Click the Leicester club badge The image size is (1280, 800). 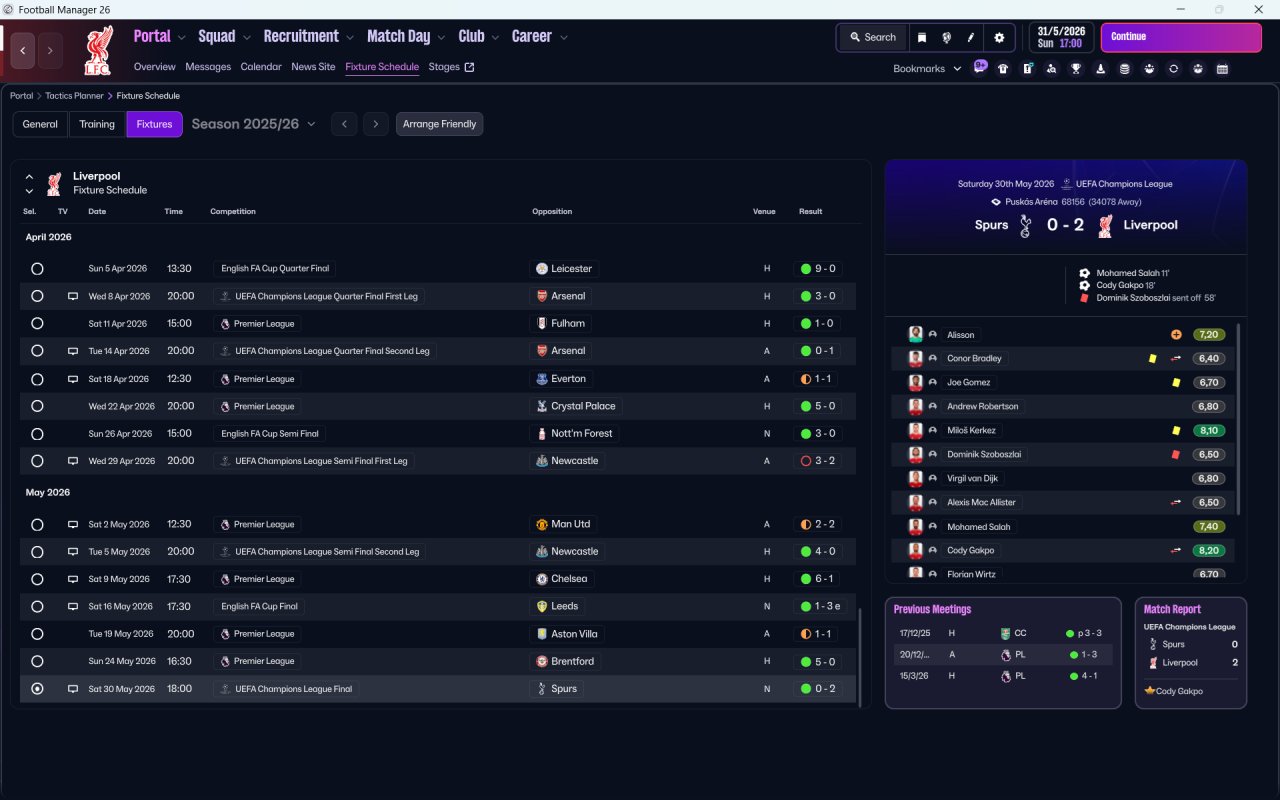pos(541,269)
